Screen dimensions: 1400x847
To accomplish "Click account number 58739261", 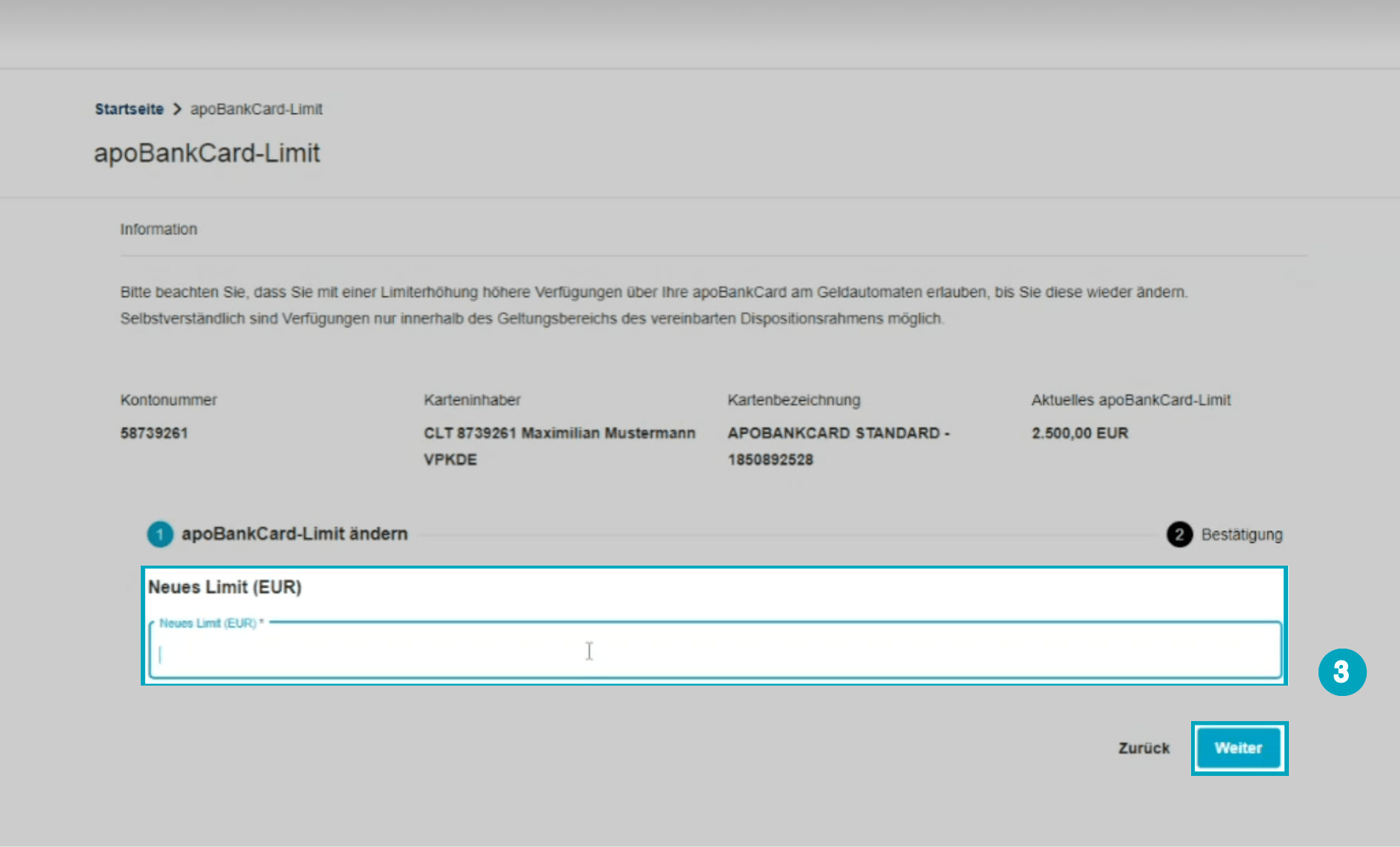I will (154, 433).
